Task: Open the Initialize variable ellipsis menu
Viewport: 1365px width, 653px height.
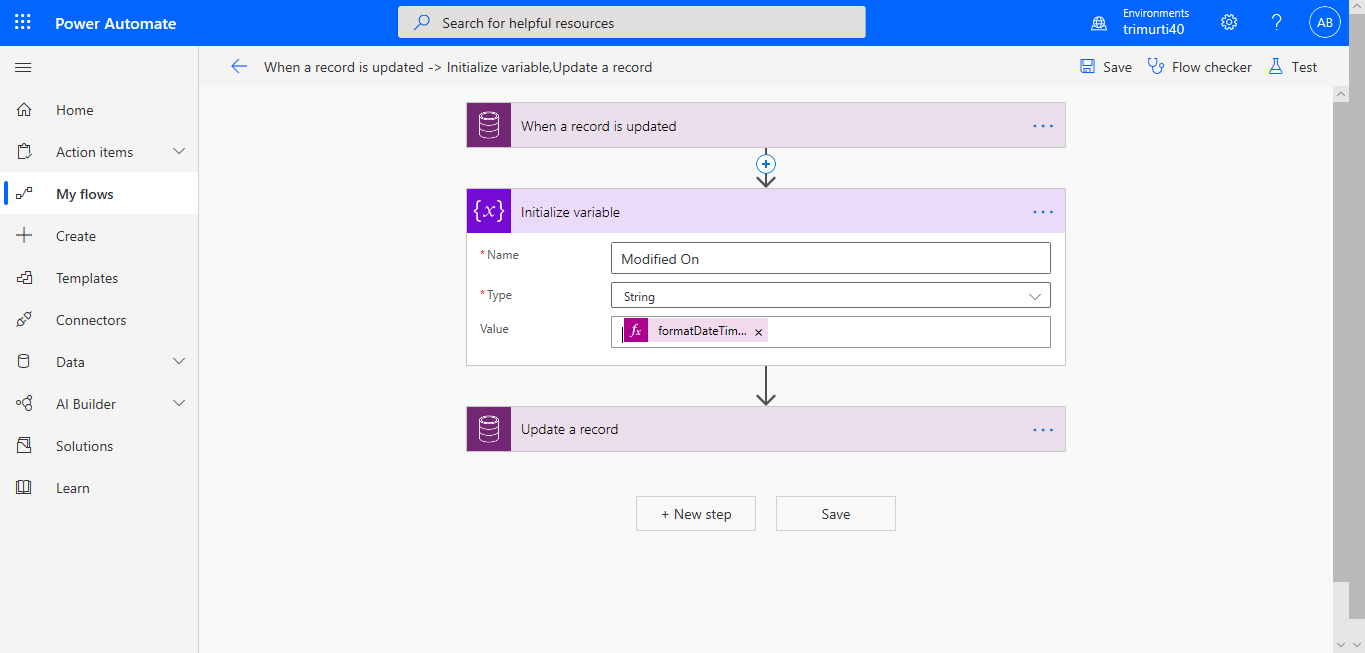Action: (x=1043, y=211)
